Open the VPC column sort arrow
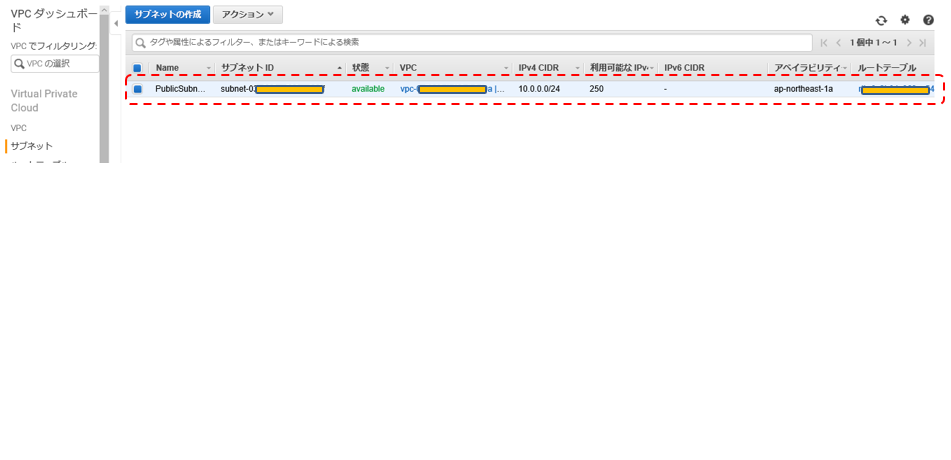This screenshot has width=951, height=460. pos(506,68)
